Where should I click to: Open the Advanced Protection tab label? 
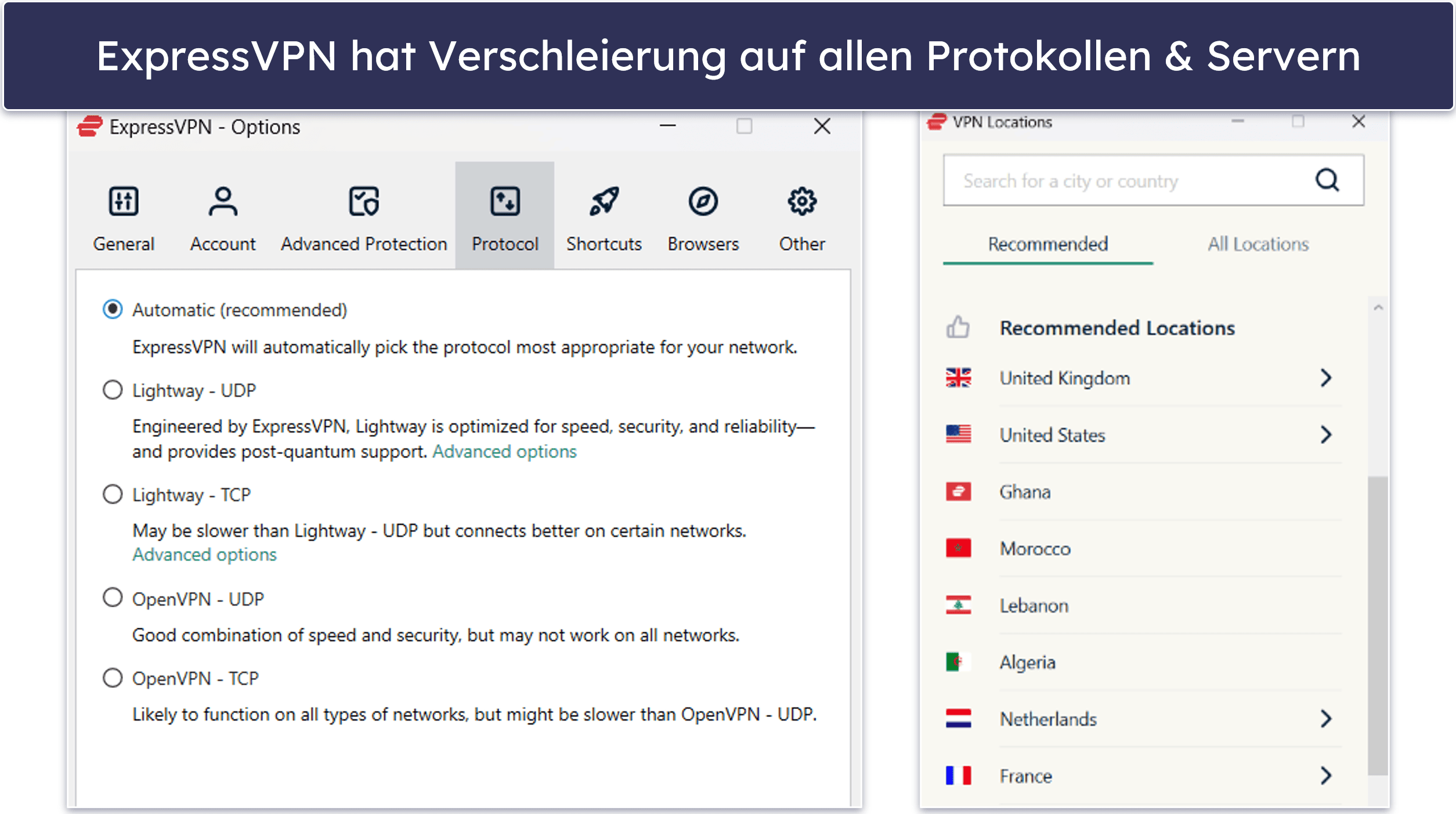[364, 244]
